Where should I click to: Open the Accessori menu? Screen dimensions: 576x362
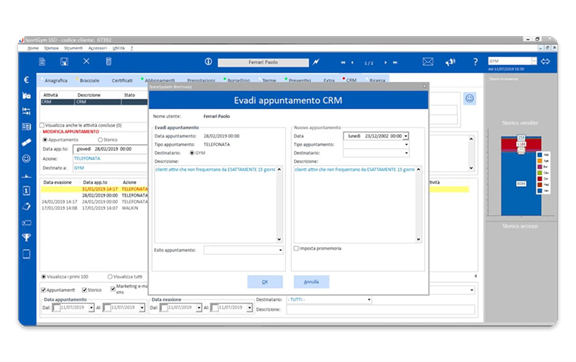coord(97,48)
